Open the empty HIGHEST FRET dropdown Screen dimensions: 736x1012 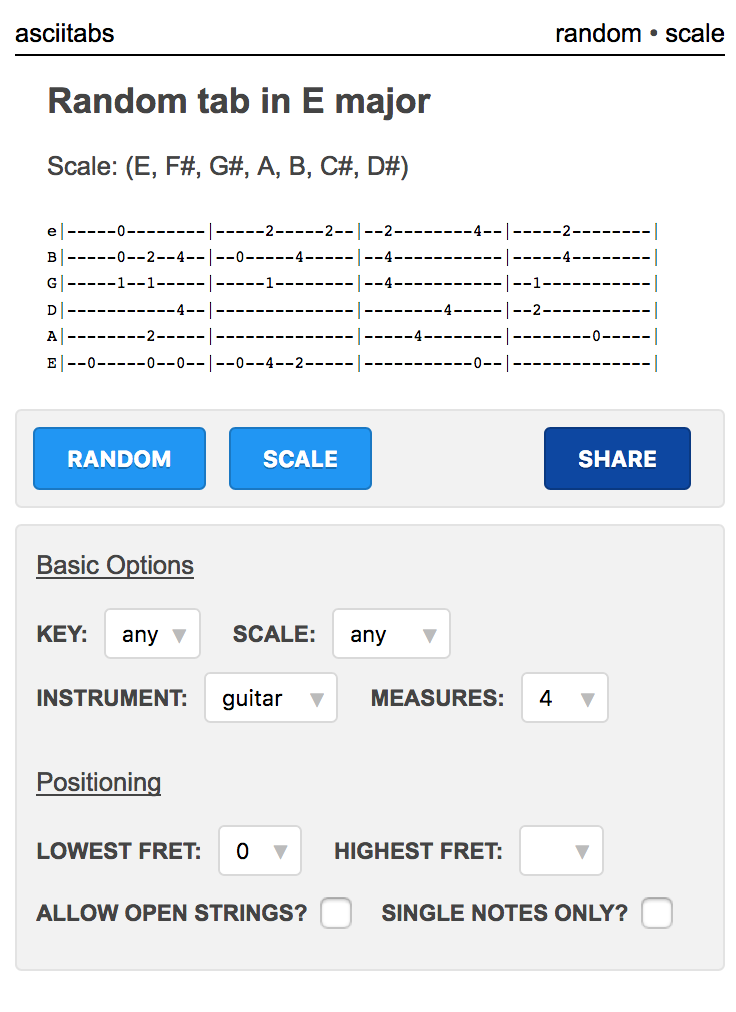pos(561,851)
